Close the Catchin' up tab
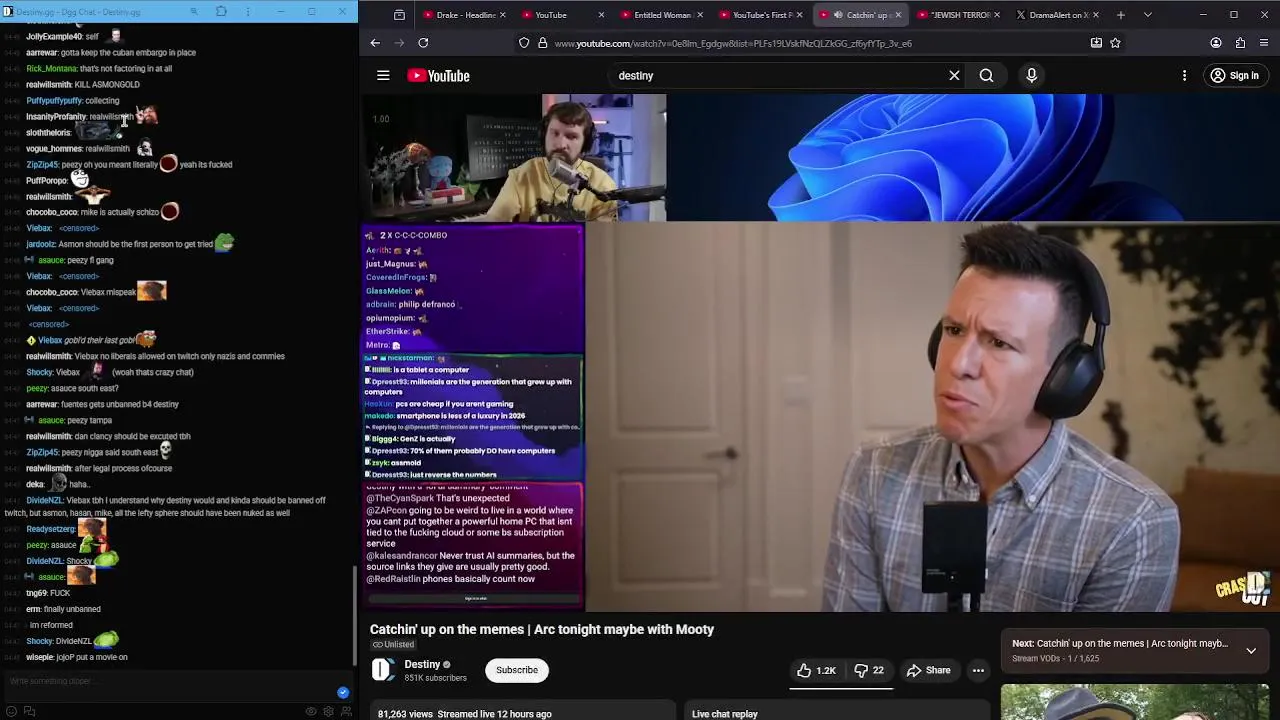 [898, 15]
